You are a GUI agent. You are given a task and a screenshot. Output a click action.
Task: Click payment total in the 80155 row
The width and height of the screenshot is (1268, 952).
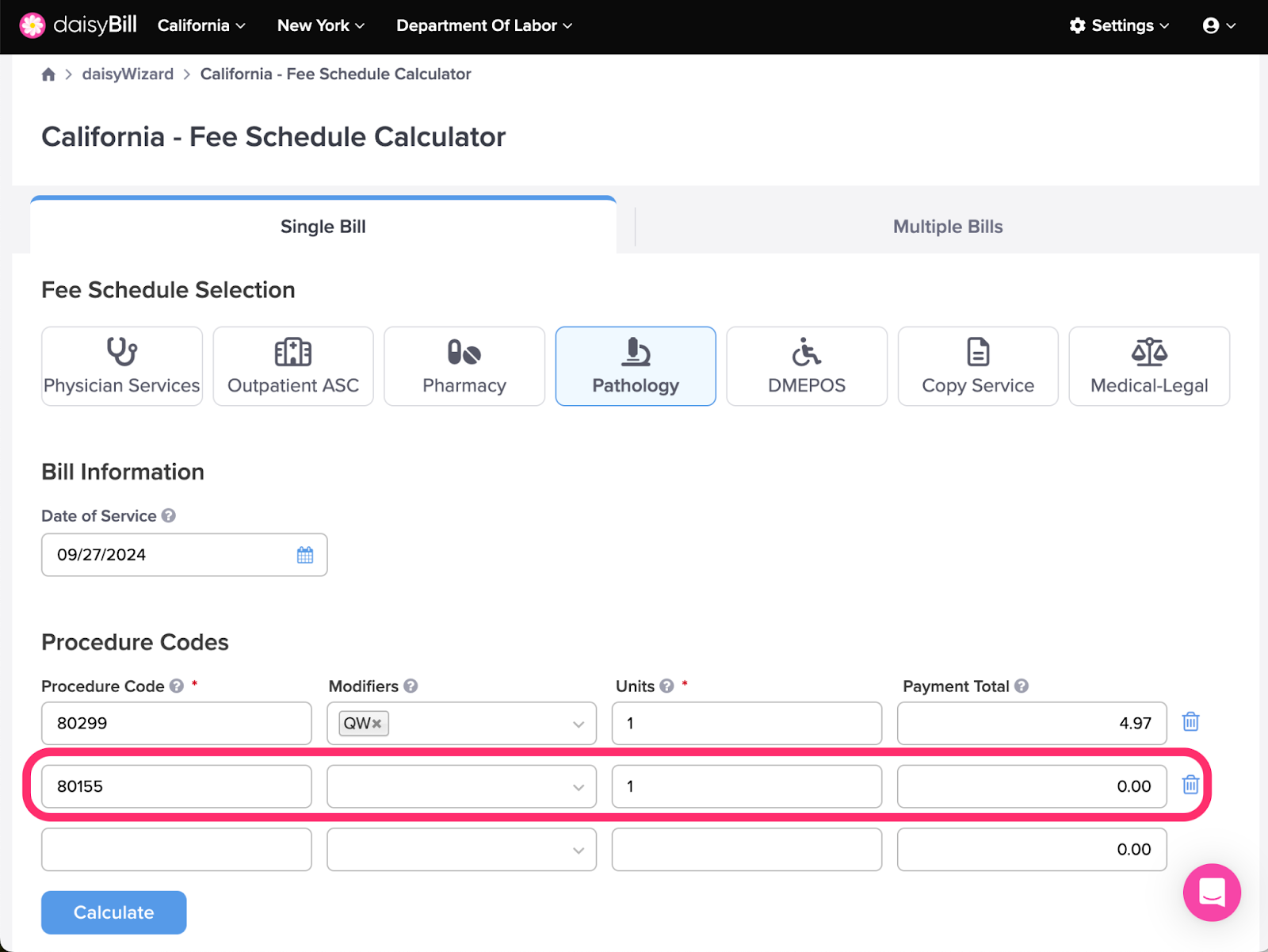1032,786
